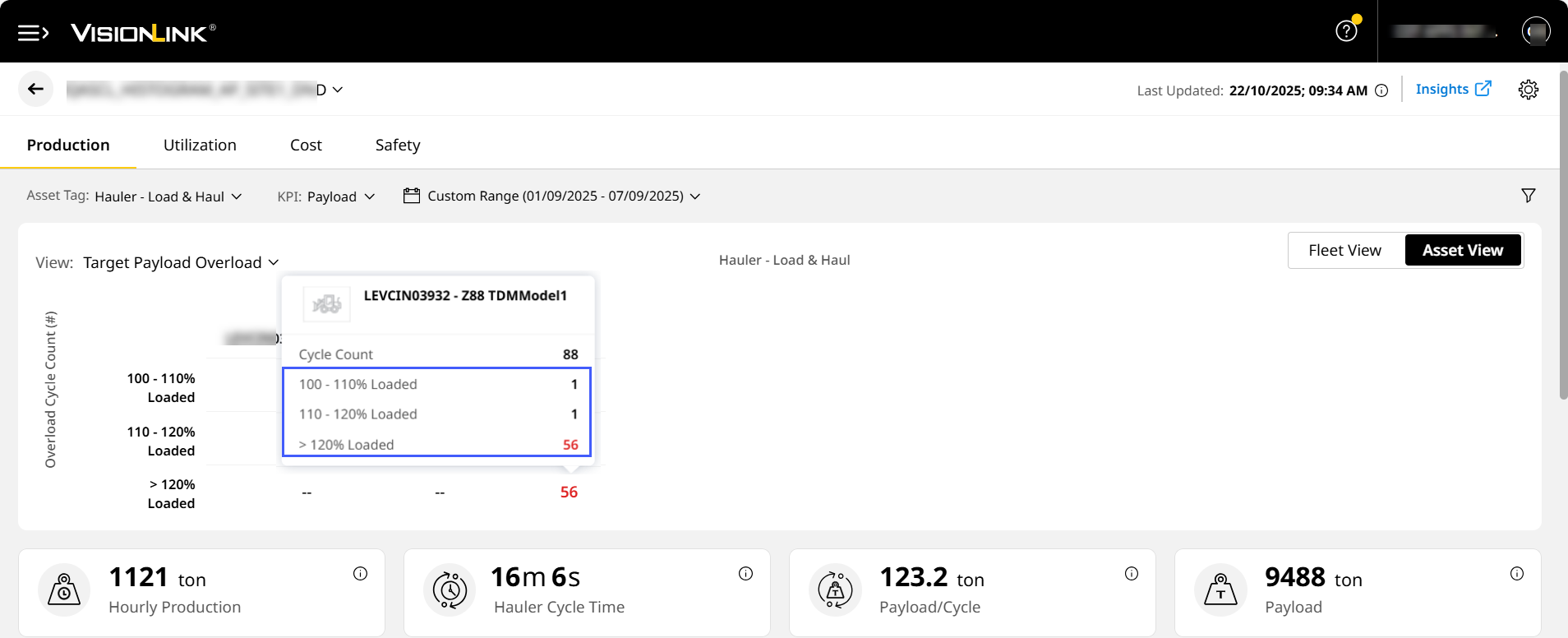Select the Asset View toggle
This screenshot has height=638, width=1568.
coord(1462,251)
